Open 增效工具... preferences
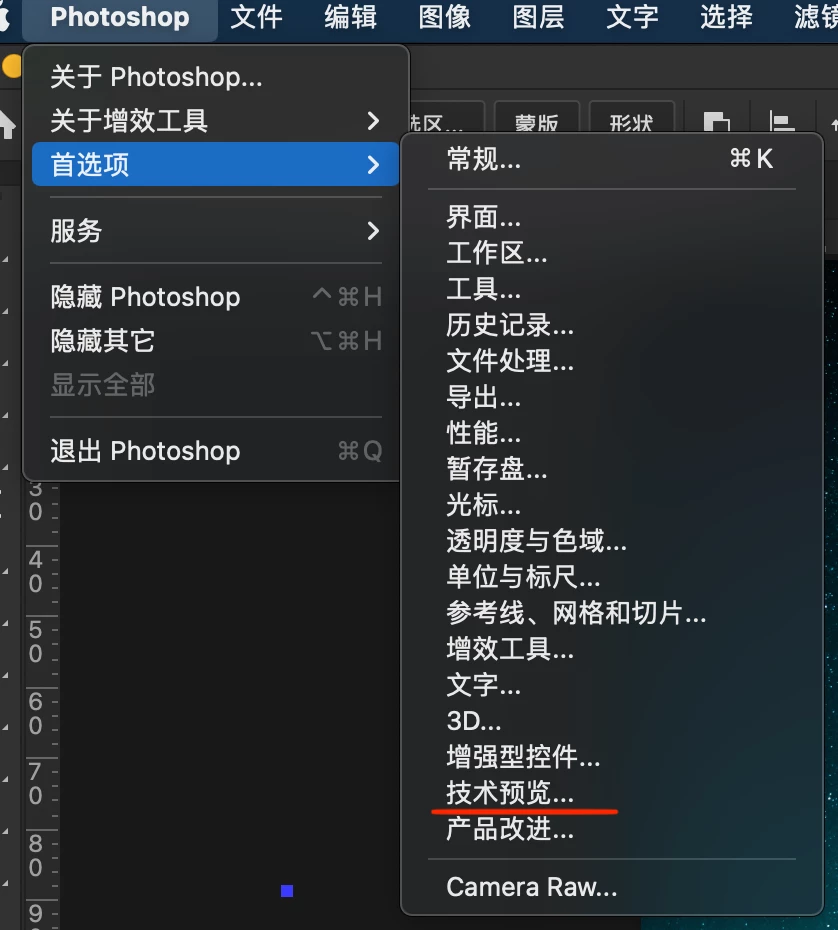The height and width of the screenshot is (930, 838). coord(611,649)
